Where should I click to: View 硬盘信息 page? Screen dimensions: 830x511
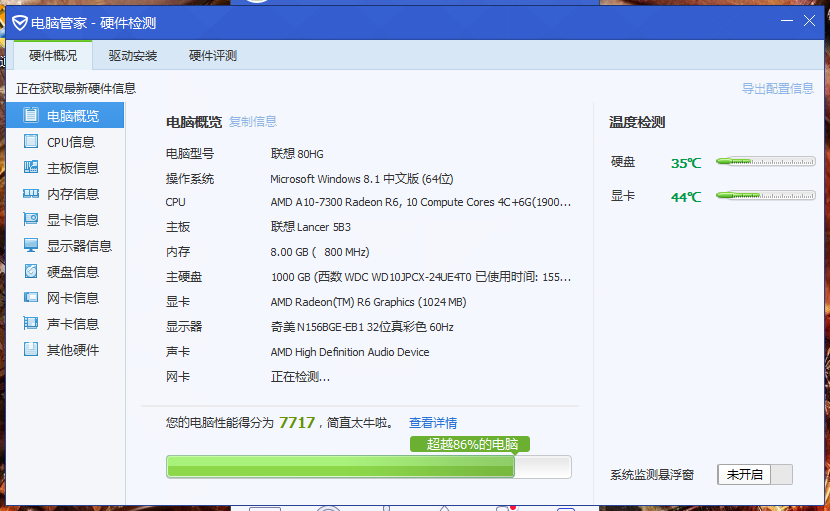click(x=65, y=271)
